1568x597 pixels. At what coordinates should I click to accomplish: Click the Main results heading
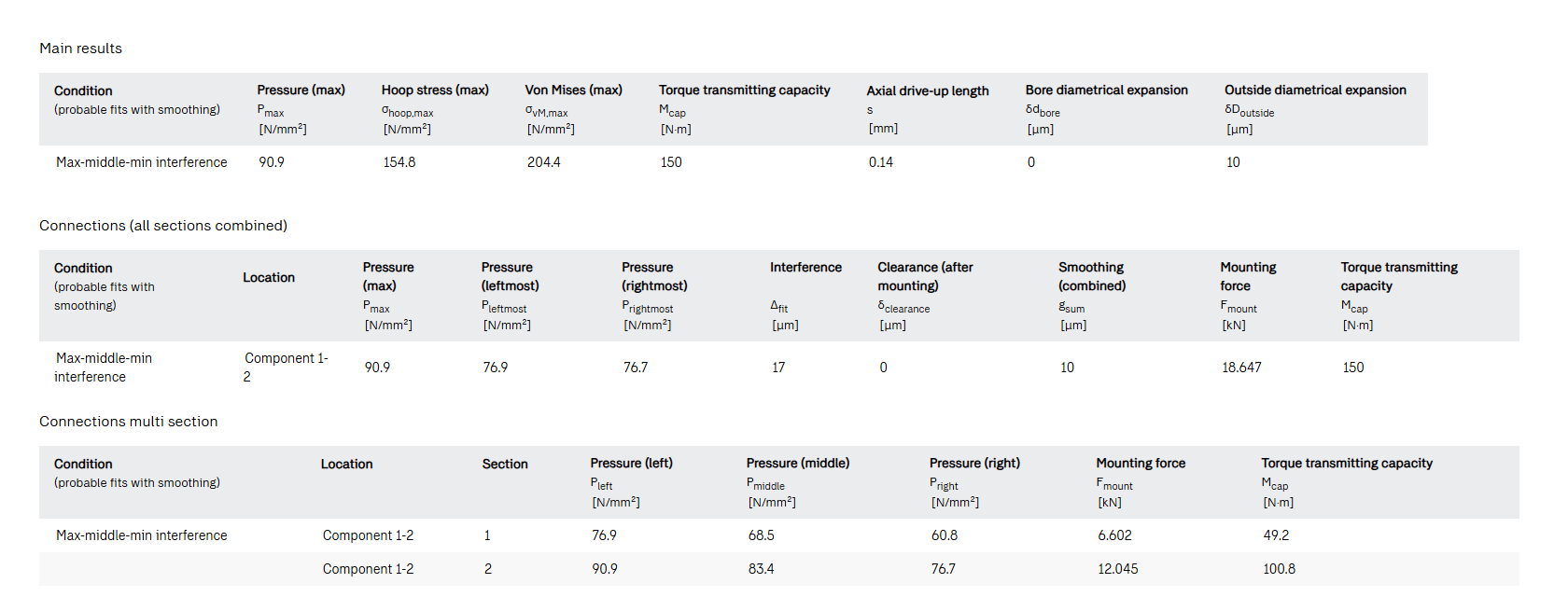click(x=80, y=49)
